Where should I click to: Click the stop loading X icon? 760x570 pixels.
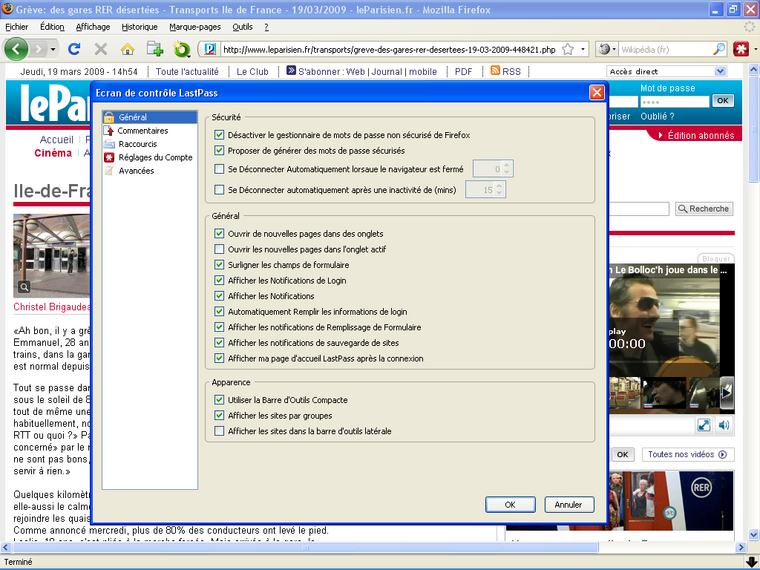pos(101,49)
